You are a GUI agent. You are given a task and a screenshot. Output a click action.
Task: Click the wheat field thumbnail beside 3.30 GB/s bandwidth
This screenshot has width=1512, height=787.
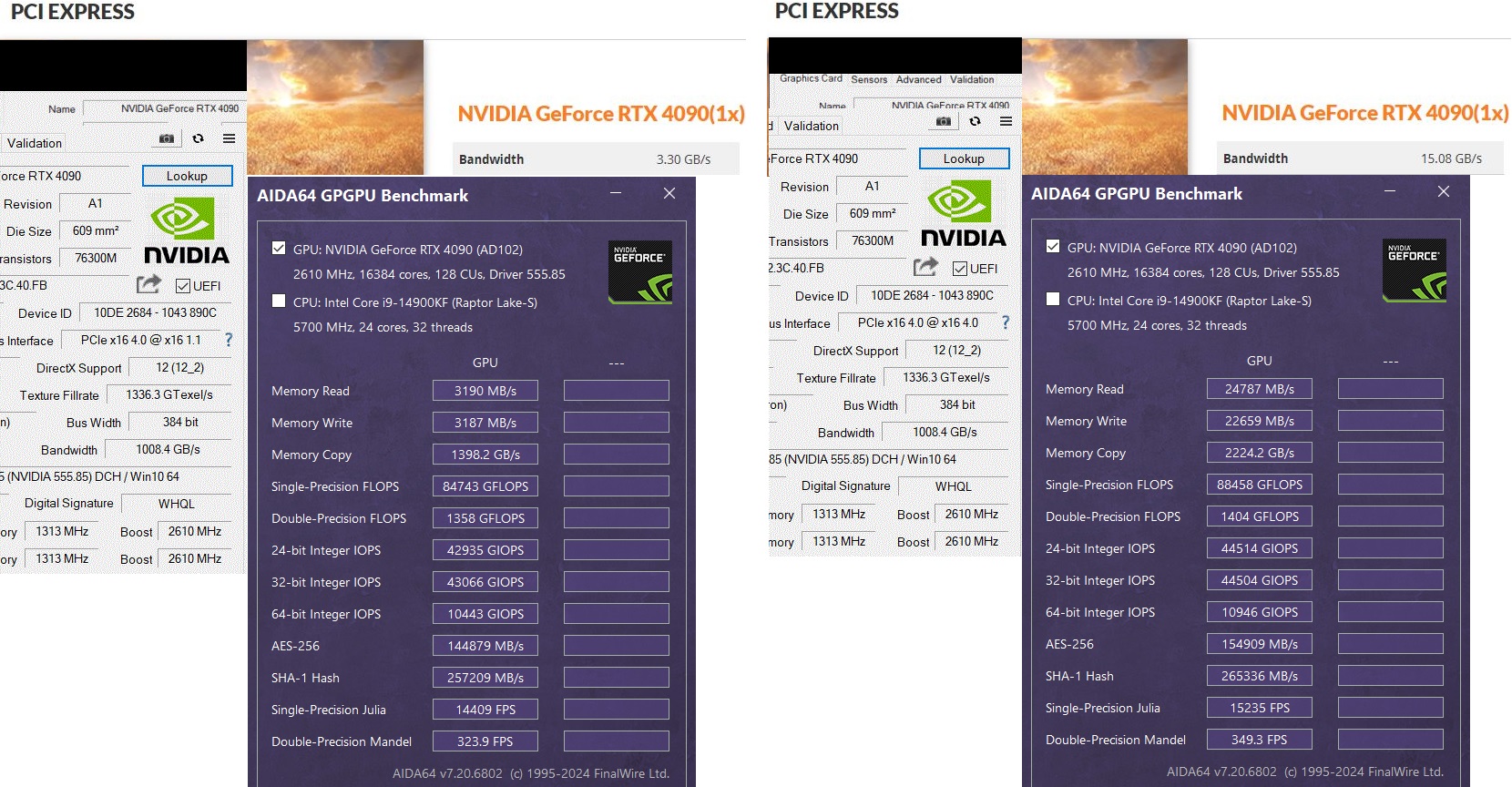coord(335,107)
